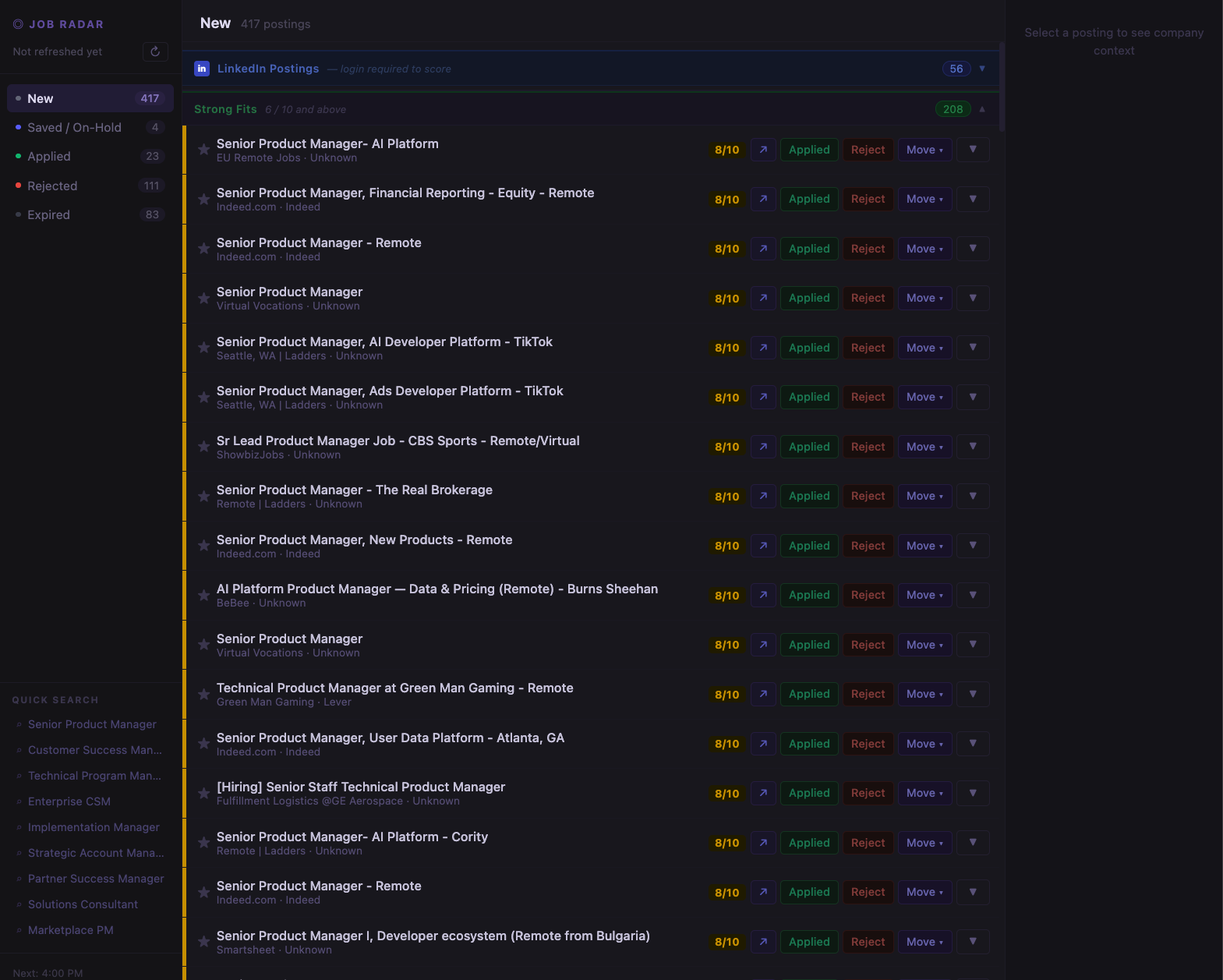Click the 56 count badge on LinkedIn Postings

click(x=956, y=69)
